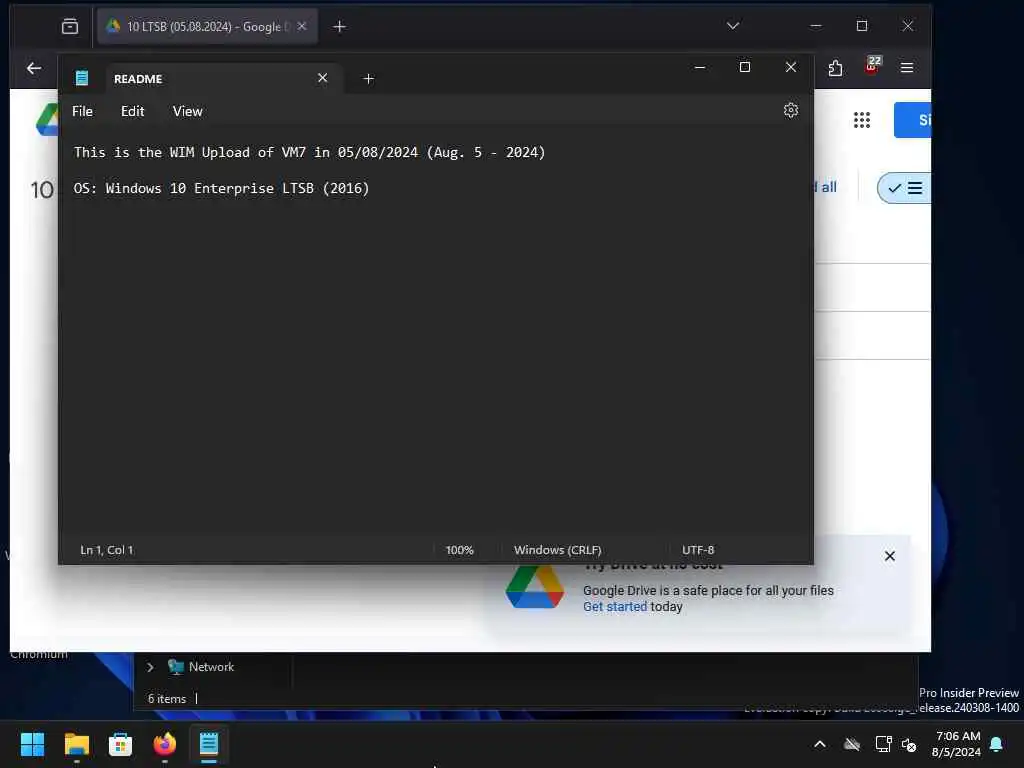This screenshot has width=1024, height=768.
Task: Click the Notepad taskbar icon
Action: (208, 744)
